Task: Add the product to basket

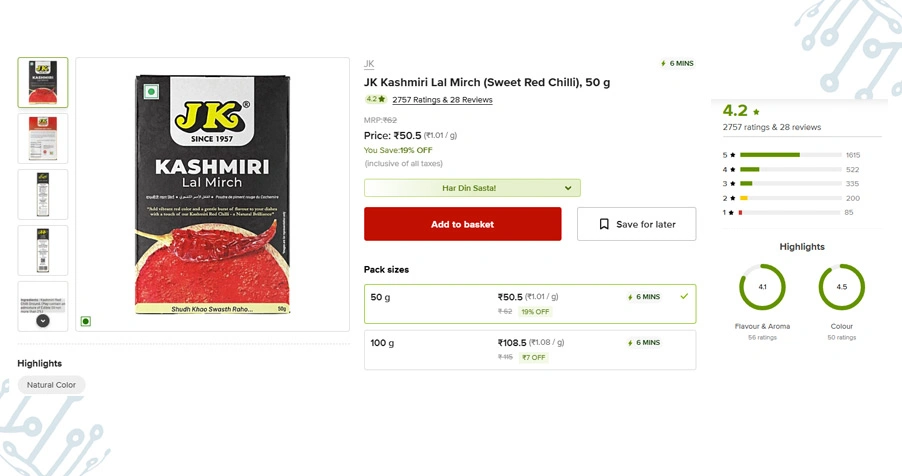Action: point(462,224)
